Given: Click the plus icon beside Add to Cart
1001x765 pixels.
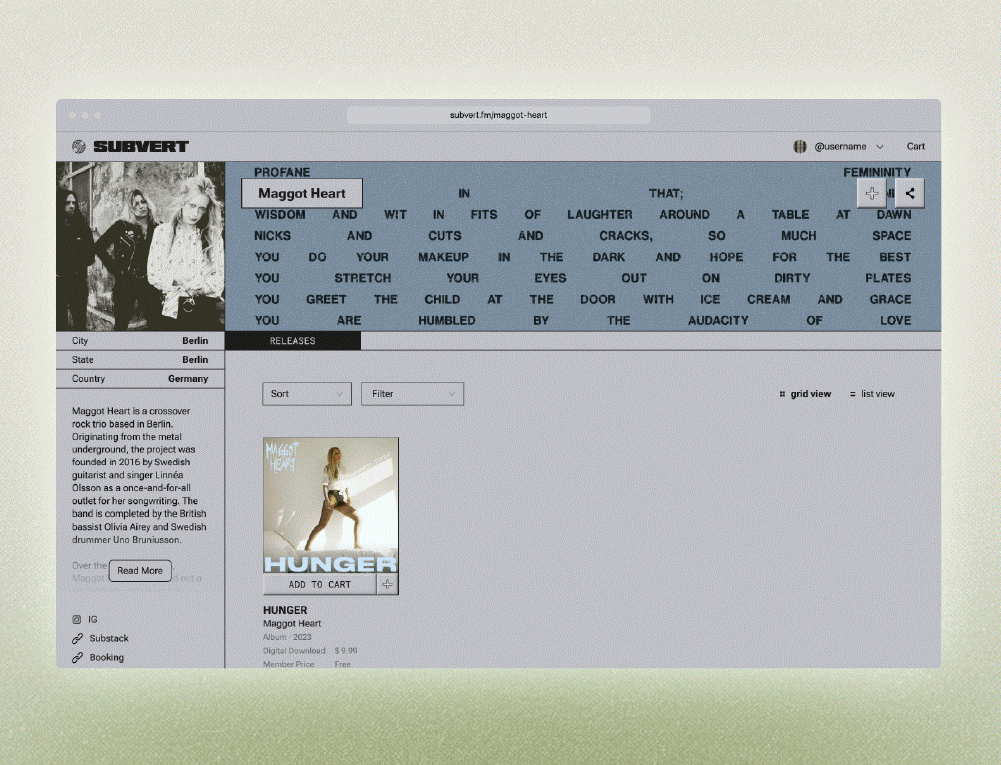Looking at the screenshot, I should pos(388,585).
